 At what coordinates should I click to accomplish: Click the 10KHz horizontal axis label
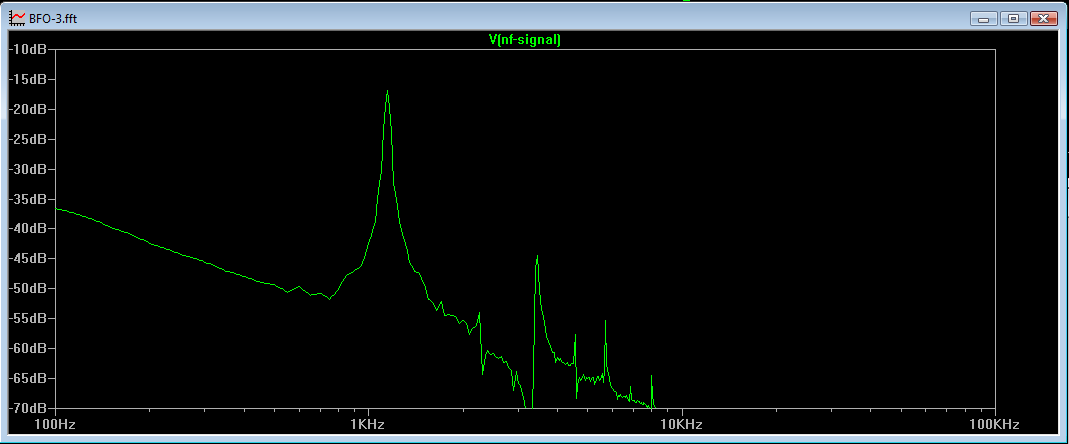click(x=682, y=424)
